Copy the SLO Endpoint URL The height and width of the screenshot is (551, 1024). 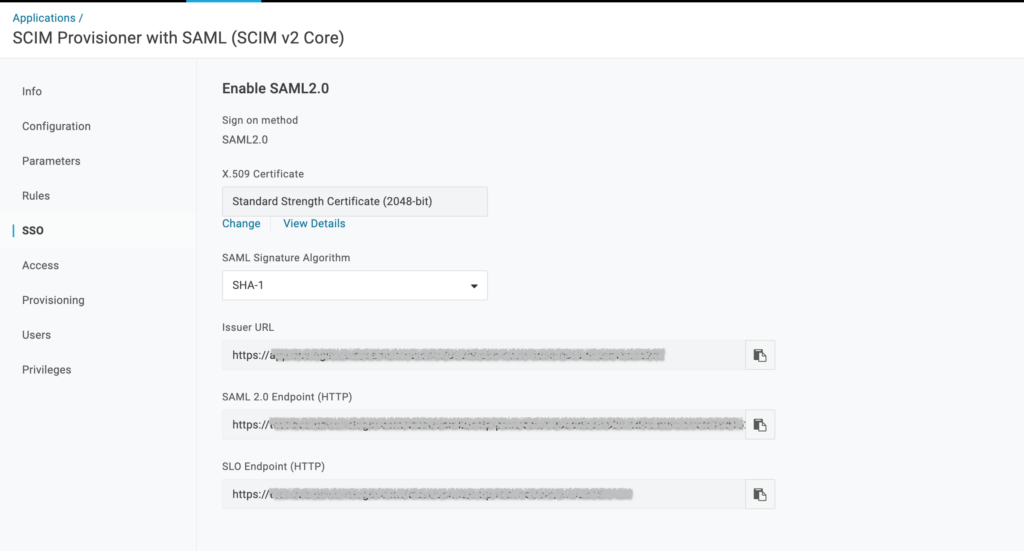pos(760,494)
